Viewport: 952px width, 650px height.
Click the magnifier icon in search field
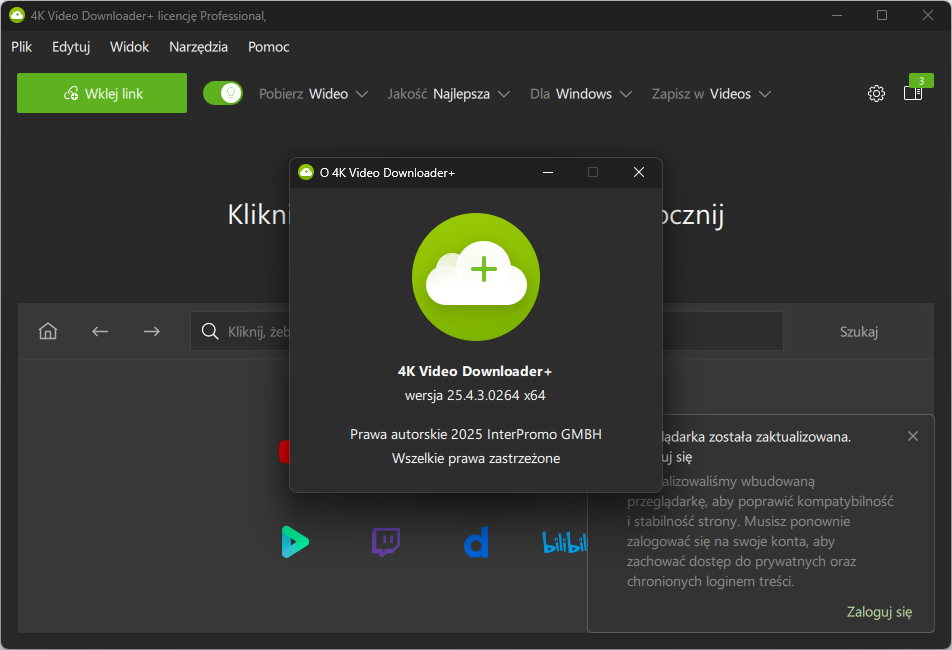coord(210,331)
